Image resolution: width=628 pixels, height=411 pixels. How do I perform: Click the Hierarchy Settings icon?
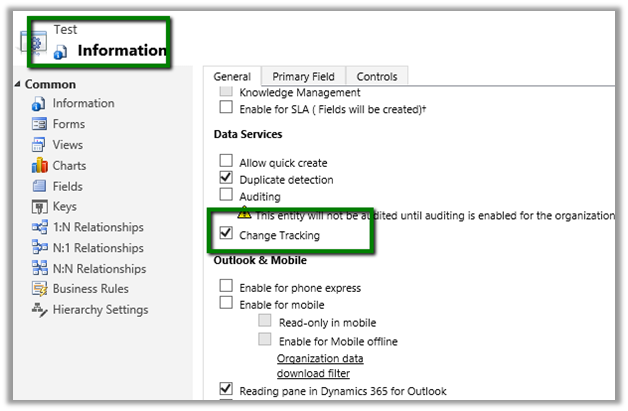[39, 310]
